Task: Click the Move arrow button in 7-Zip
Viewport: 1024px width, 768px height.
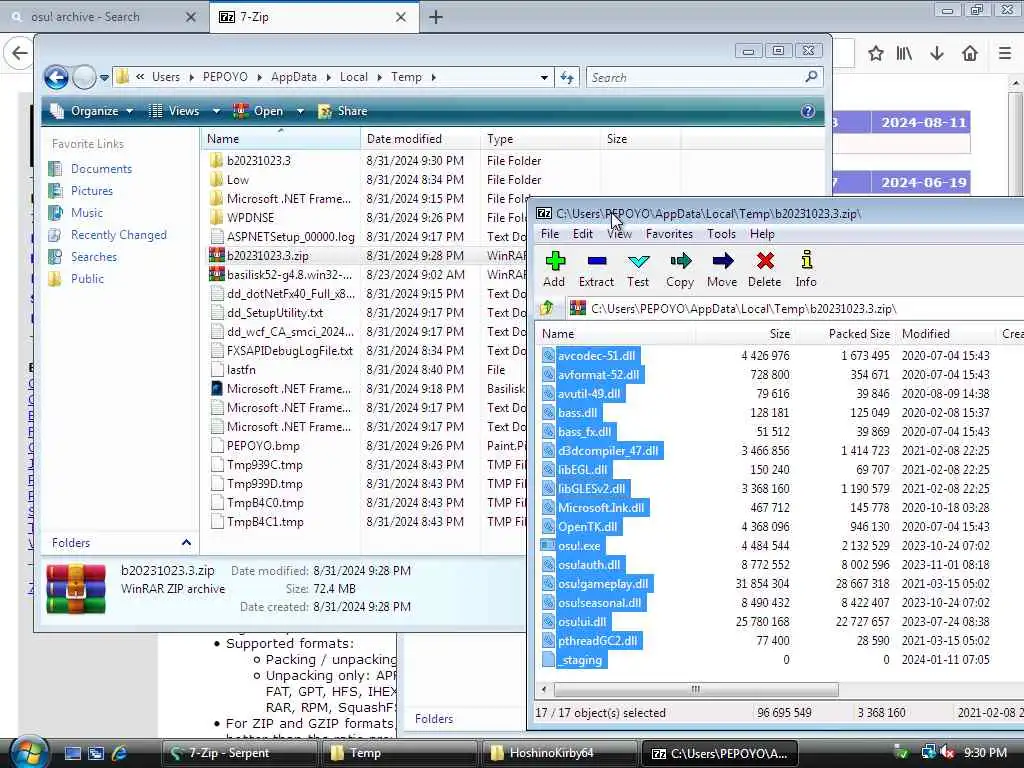Action: 722,269
